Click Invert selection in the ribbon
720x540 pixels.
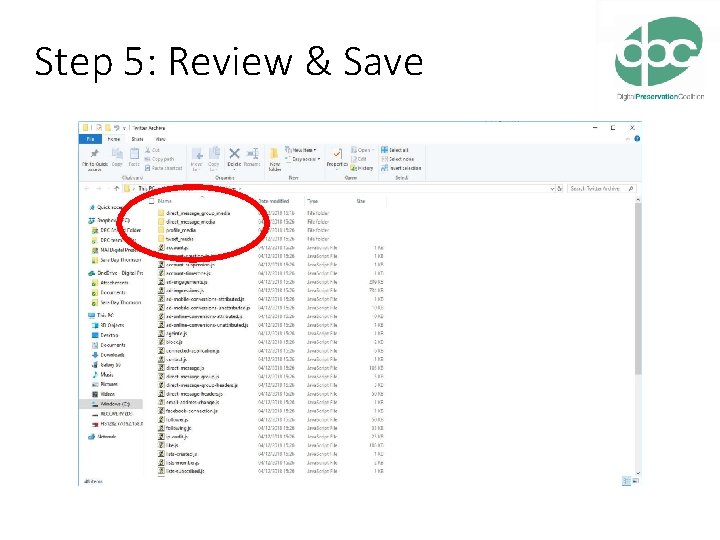tap(401, 168)
